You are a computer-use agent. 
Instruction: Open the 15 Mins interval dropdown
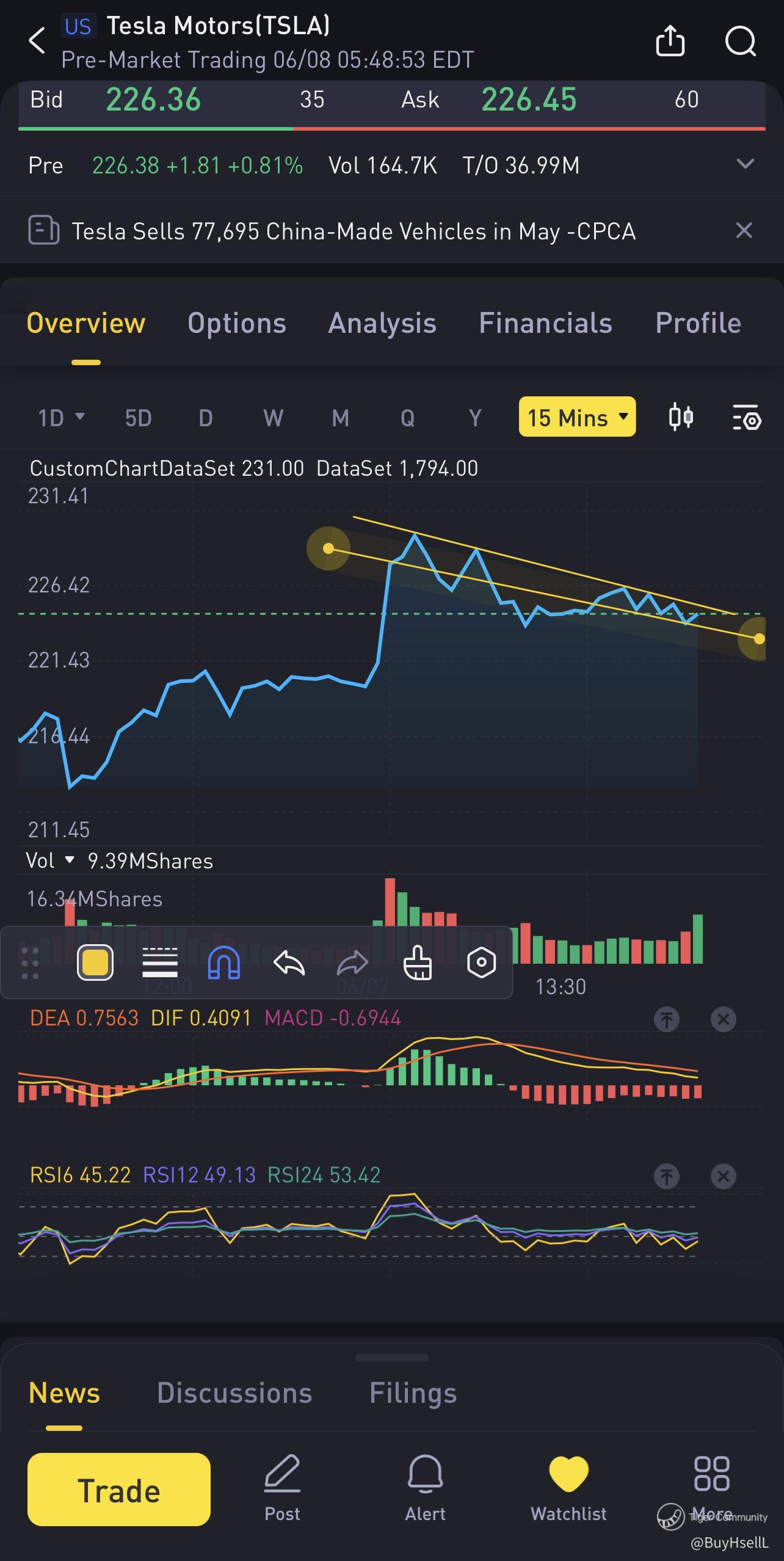(577, 417)
